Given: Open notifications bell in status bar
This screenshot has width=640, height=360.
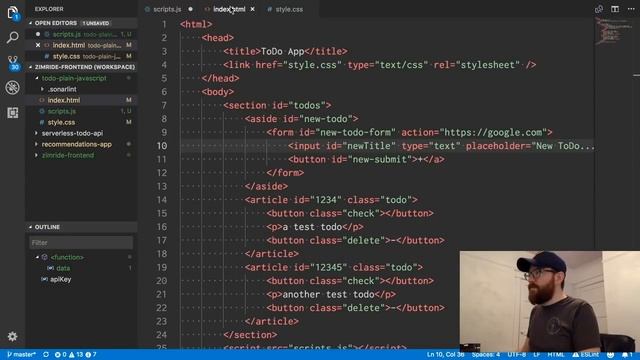Looking at the screenshot, I should pyautogui.click(x=627, y=354).
